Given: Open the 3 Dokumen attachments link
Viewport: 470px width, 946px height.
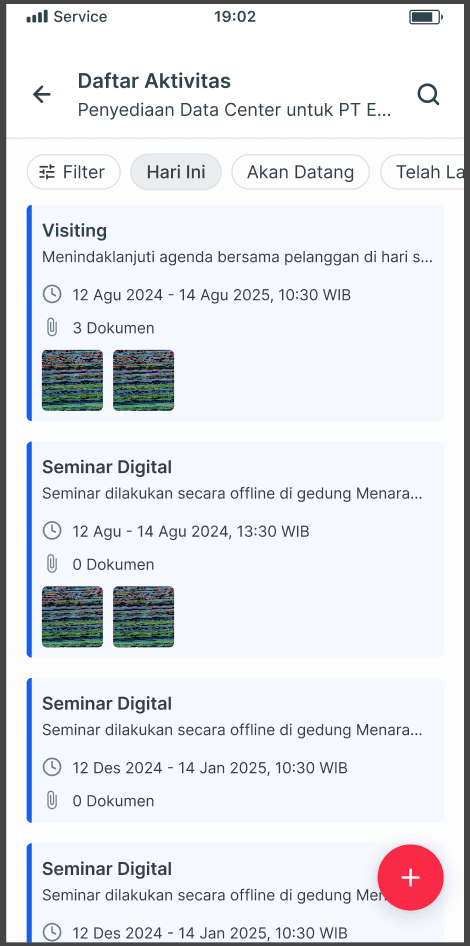Looking at the screenshot, I should tap(113, 328).
